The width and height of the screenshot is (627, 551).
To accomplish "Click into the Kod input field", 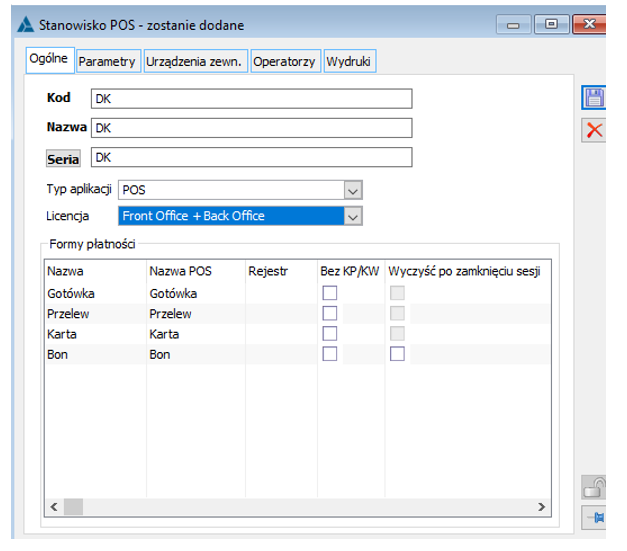I will 252,99.
